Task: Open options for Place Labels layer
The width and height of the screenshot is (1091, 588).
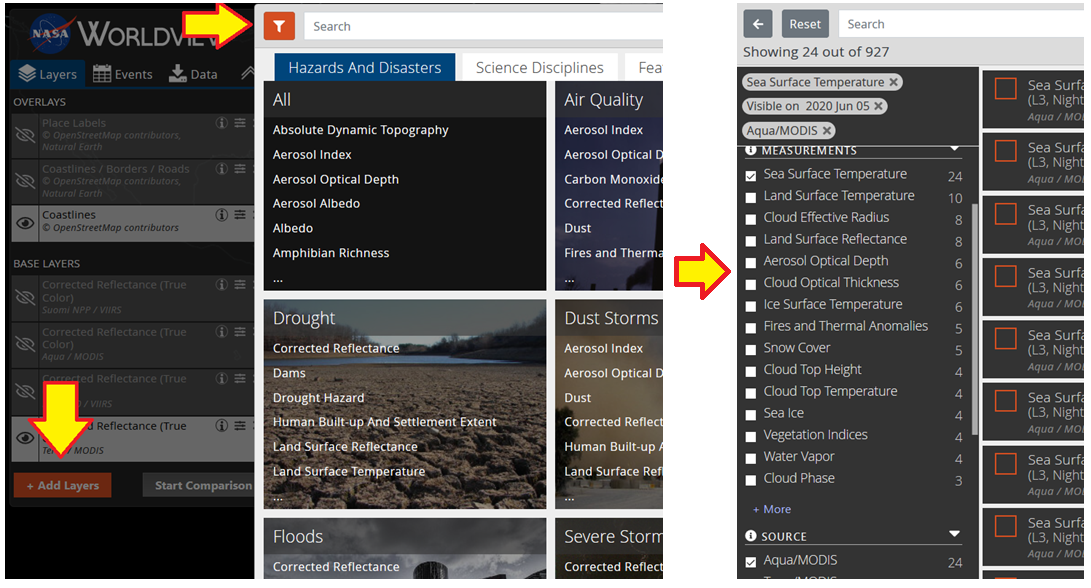Action: [240, 123]
